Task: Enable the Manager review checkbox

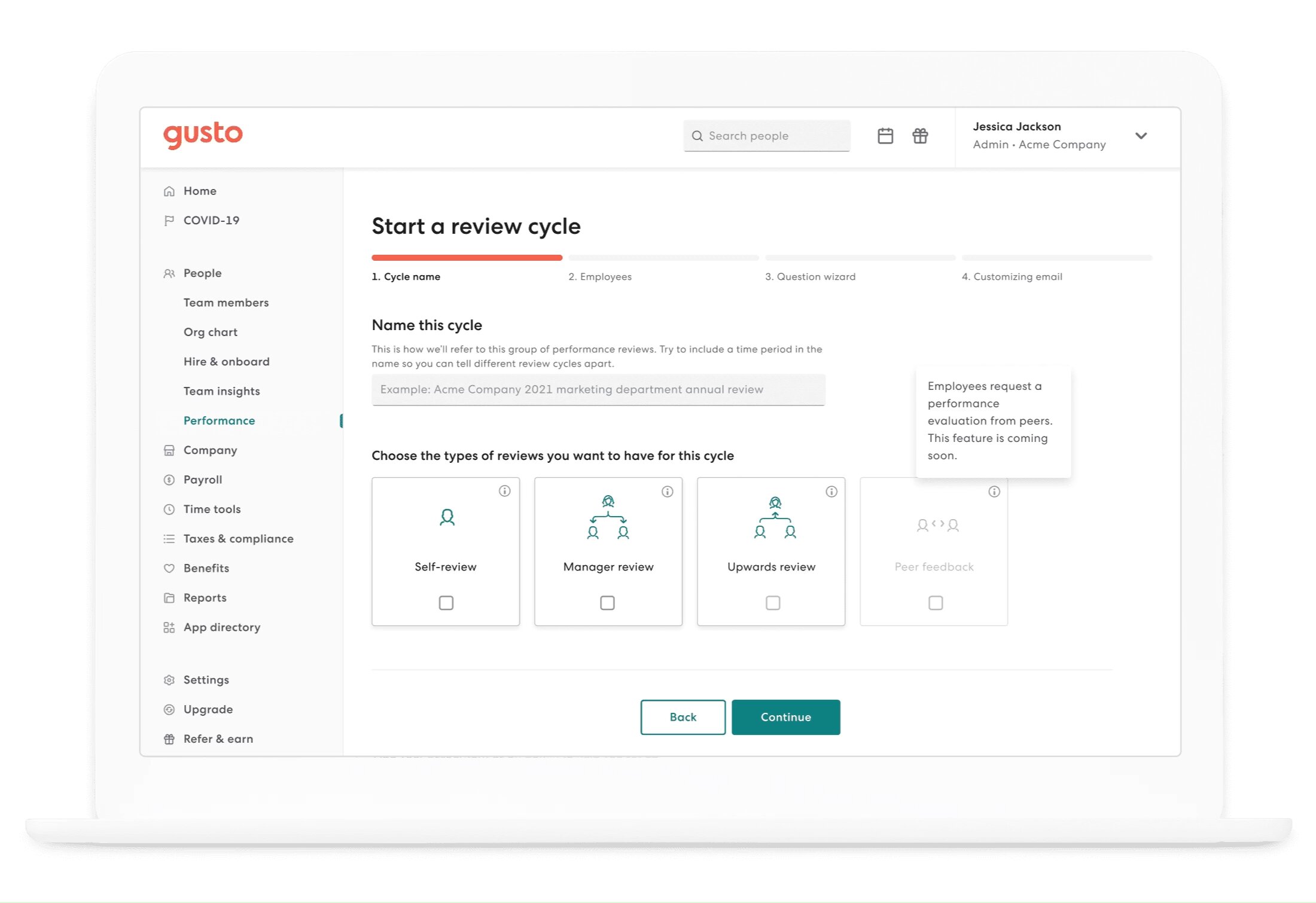Action: click(x=607, y=603)
